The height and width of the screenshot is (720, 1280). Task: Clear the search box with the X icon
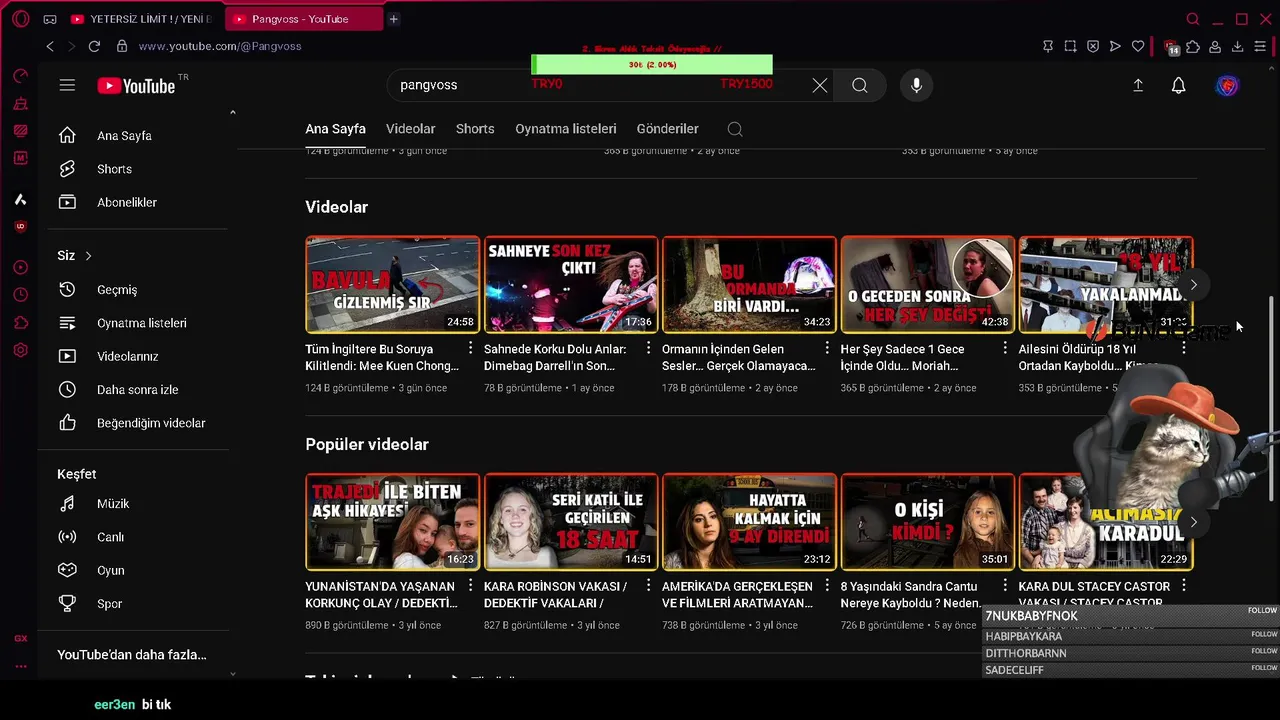[820, 86]
